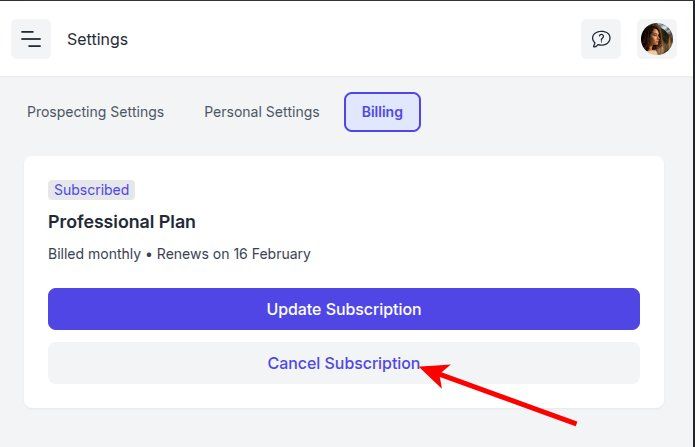Click the red arrow annotation tip
Image resolution: width=695 pixels, height=447 pixels.
[x=423, y=368]
